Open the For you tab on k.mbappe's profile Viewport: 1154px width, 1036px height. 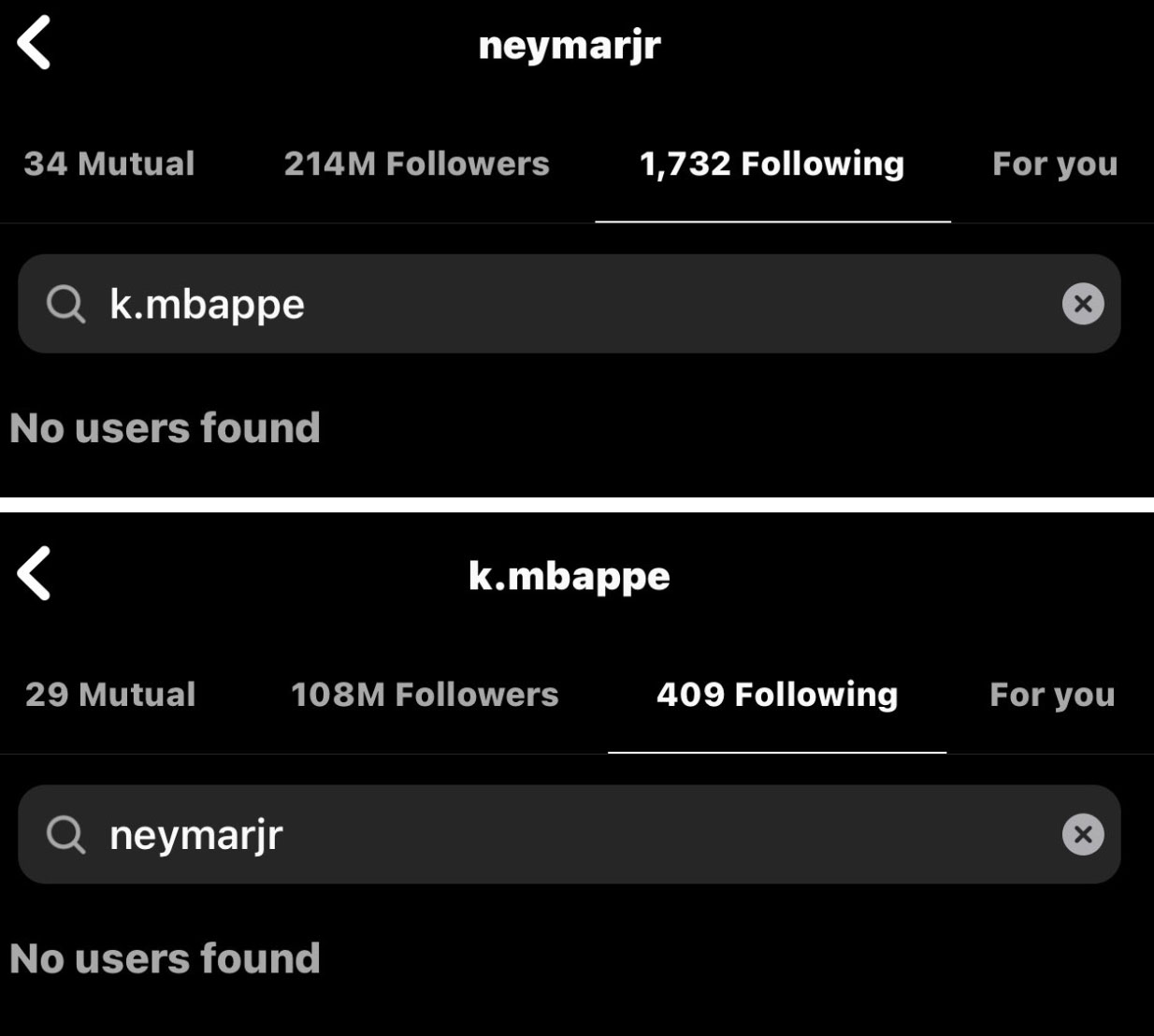[1051, 695]
